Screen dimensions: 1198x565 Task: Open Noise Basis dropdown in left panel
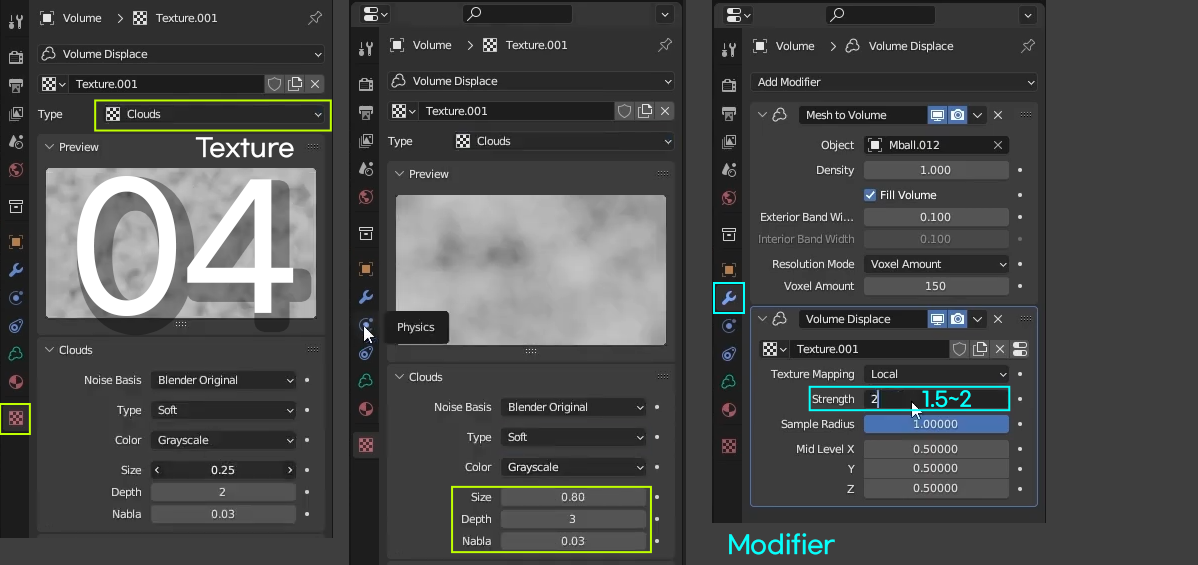click(223, 380)
